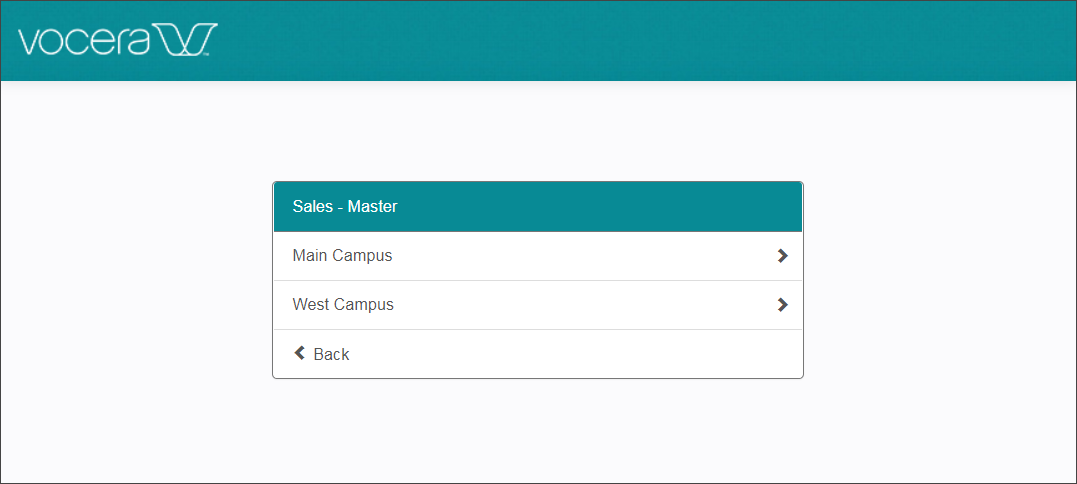Click the tiny trademark symbol after logo
1077x484 pixels.
pos(207,56)
